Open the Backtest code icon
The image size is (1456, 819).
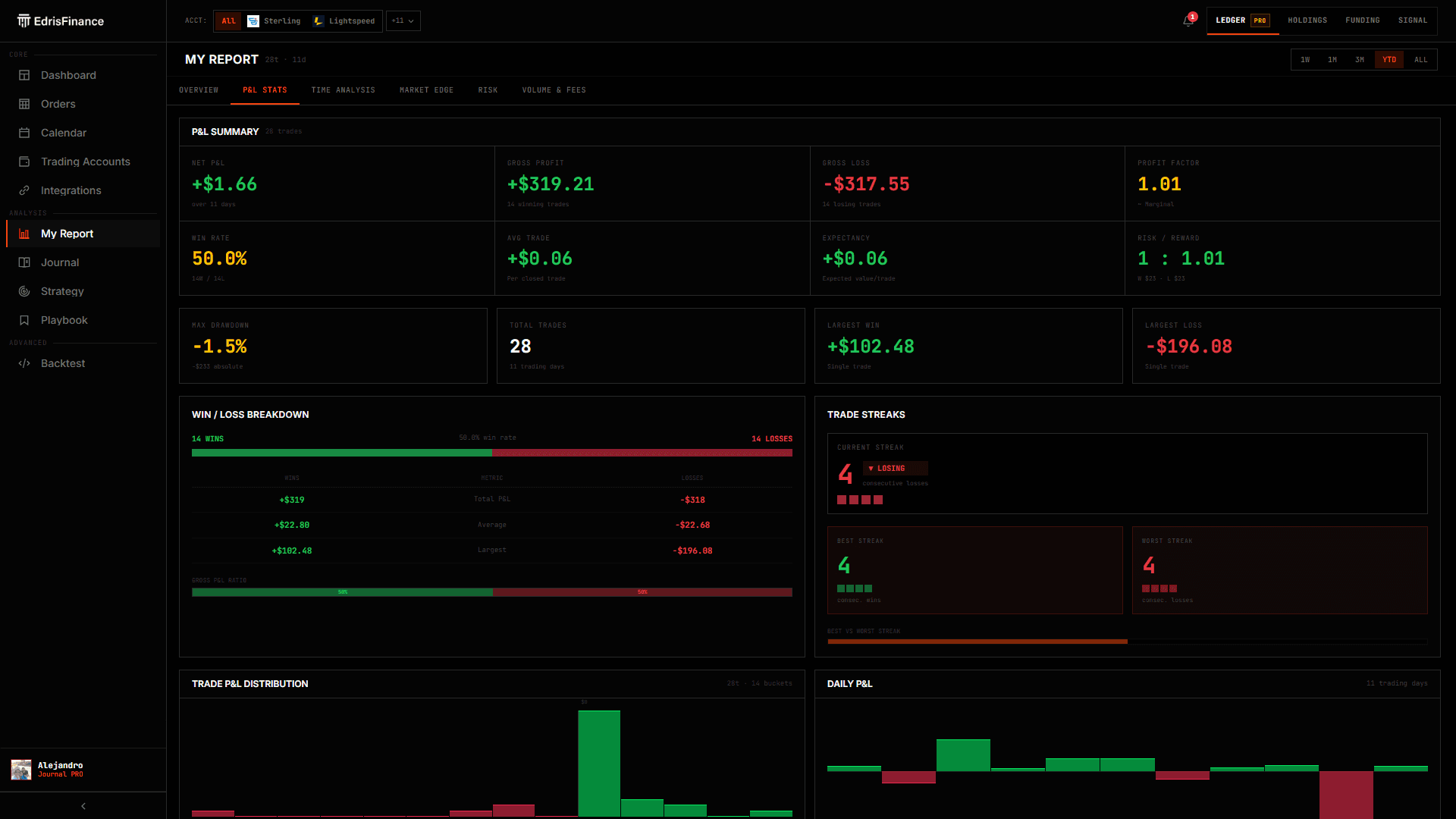tap(24, 363)
